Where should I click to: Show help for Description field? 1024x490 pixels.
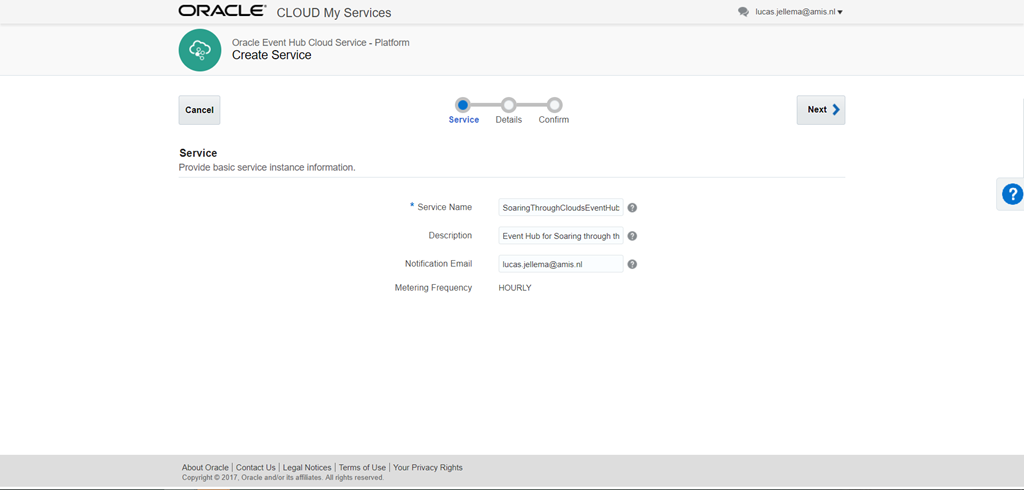click(632, 236)
